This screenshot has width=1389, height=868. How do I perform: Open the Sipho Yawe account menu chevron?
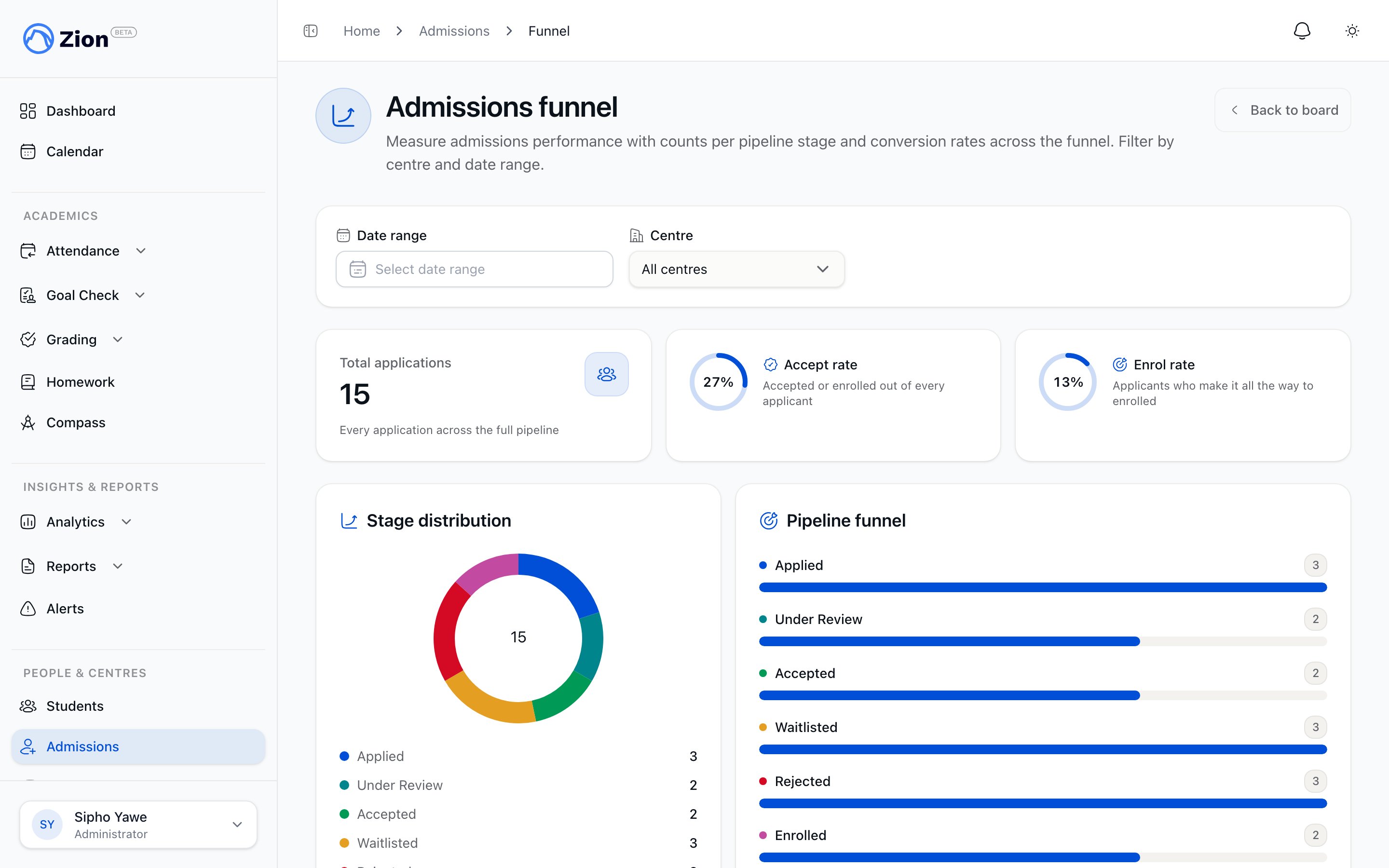[237, 825]
